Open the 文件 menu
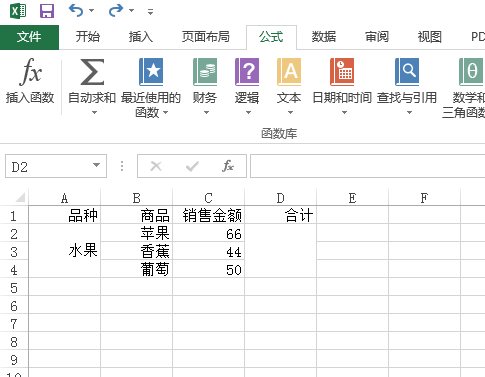Image resolution: width=485 pixels, height=377 pixels. pos(29,37)
